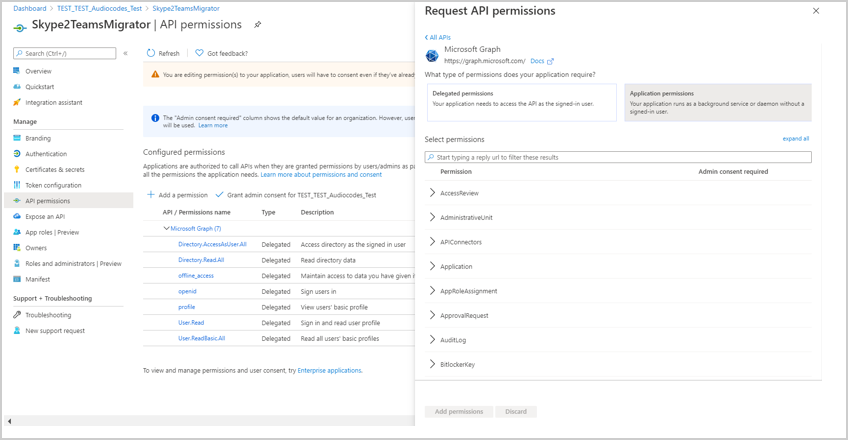
Task: Click the Certificates & secrets key icon
Action: point(17,169)
